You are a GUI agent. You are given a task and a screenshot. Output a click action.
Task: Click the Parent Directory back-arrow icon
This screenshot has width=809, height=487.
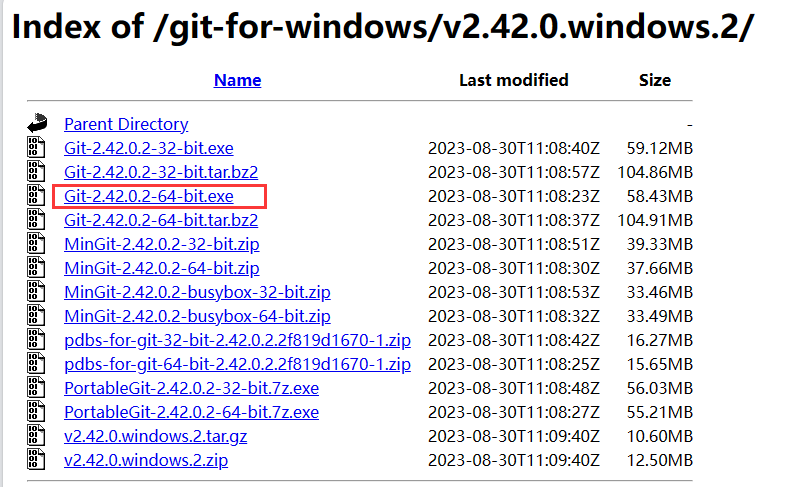pyautogui.click(x=37, y=123)
